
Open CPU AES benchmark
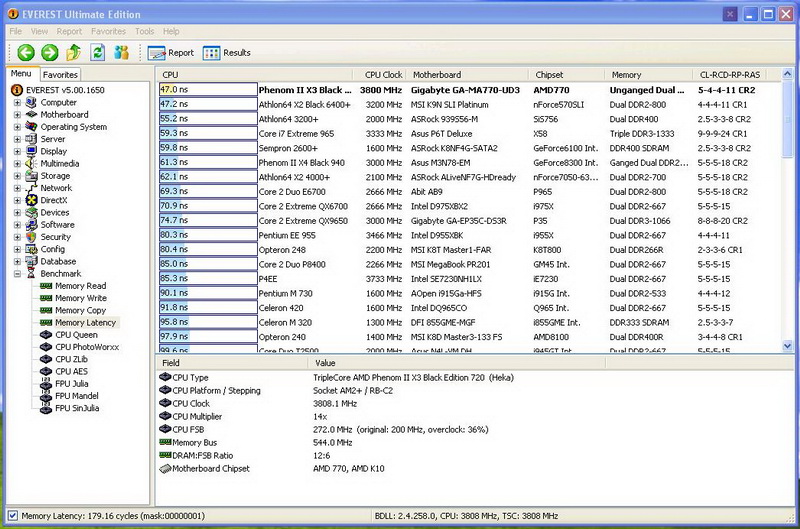click(x=71, y=371)
